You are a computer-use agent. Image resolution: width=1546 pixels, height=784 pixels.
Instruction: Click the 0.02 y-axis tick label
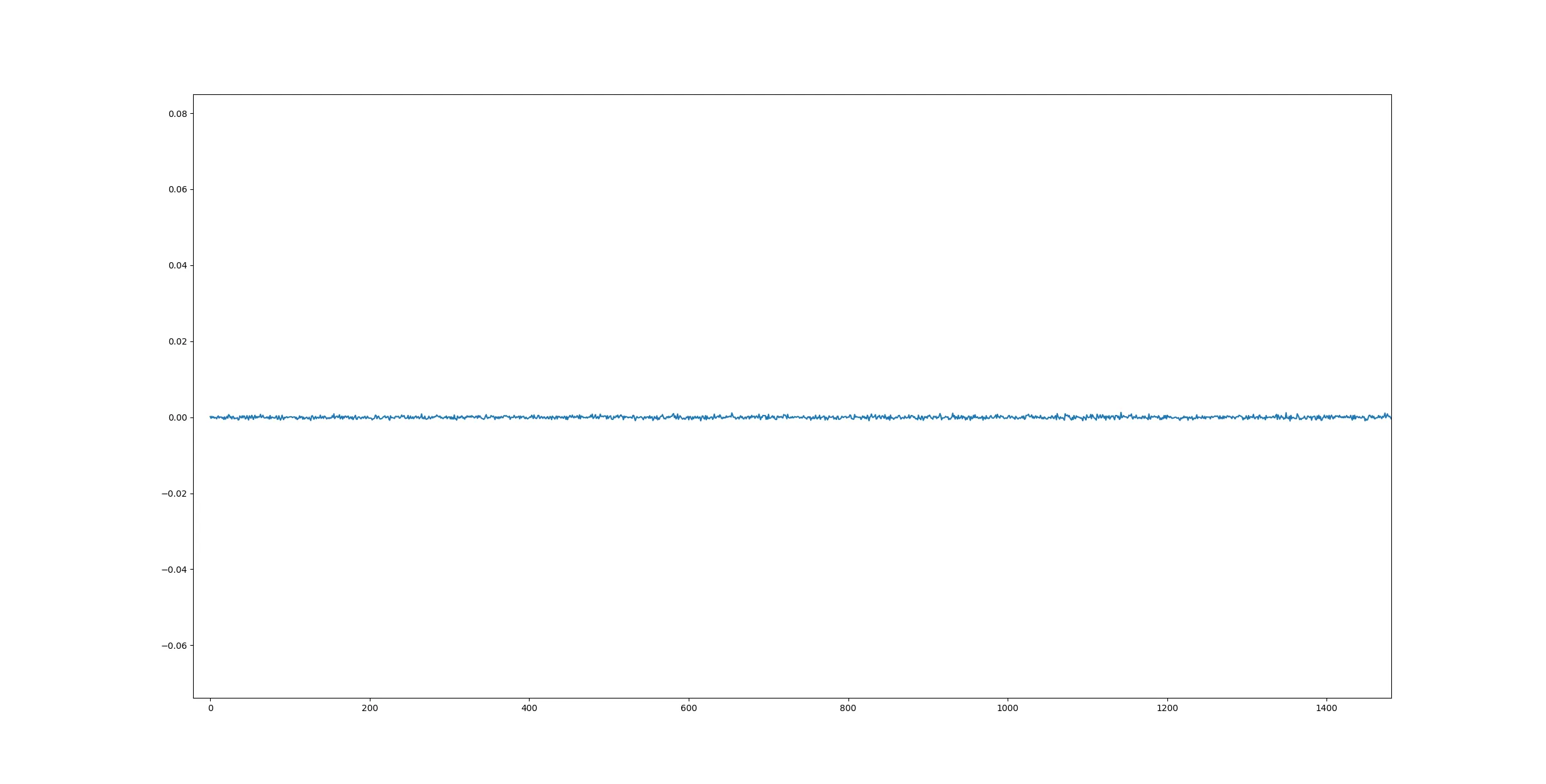pyautogui.click(x=177, y=342)
